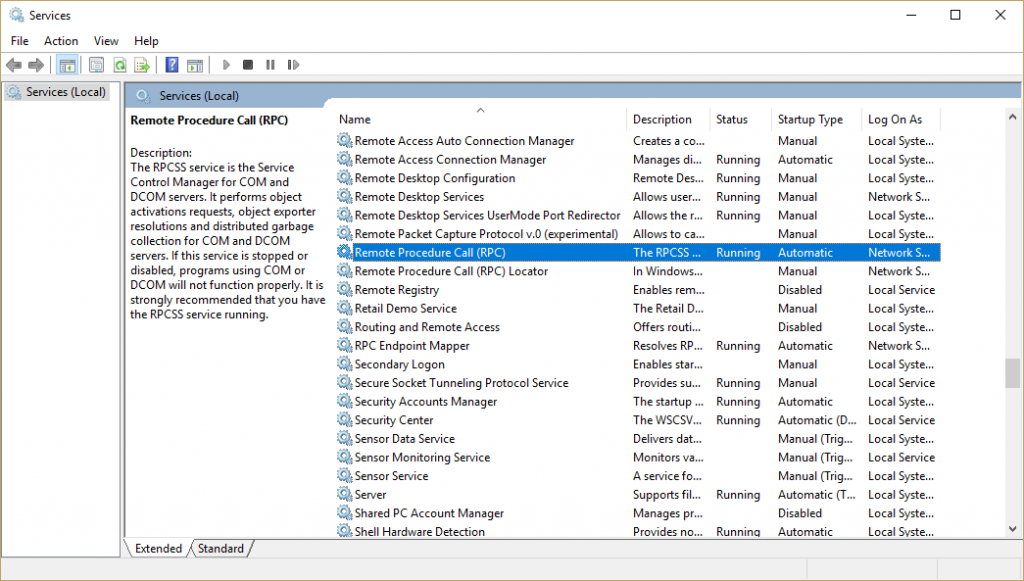The width and height of the screenshot is (1024, 581).
Task: Click Running status of RPC Endpoint Mapper
Action: click(738, 346)
